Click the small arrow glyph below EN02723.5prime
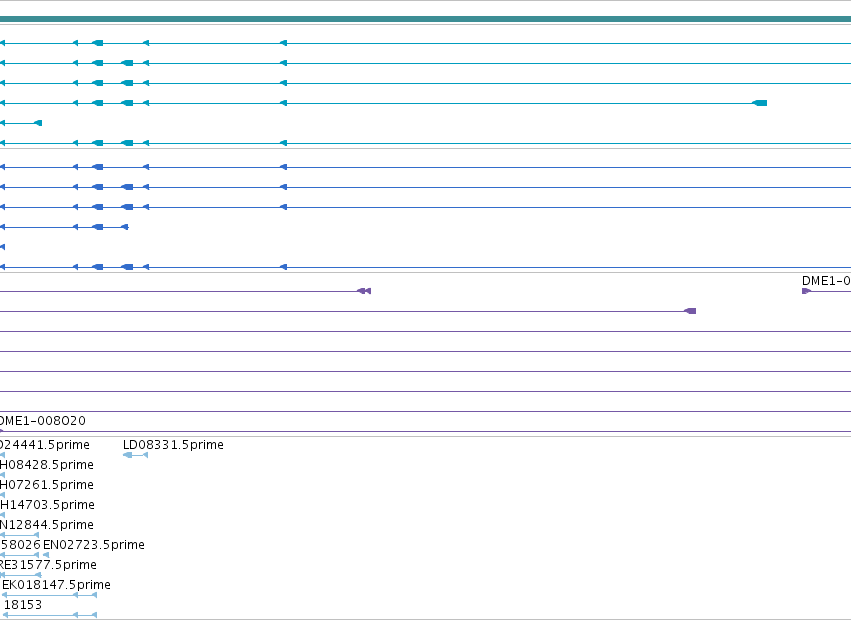Image resolution: width=851 pixels, height=620 pixels. [x=46, y=555]
